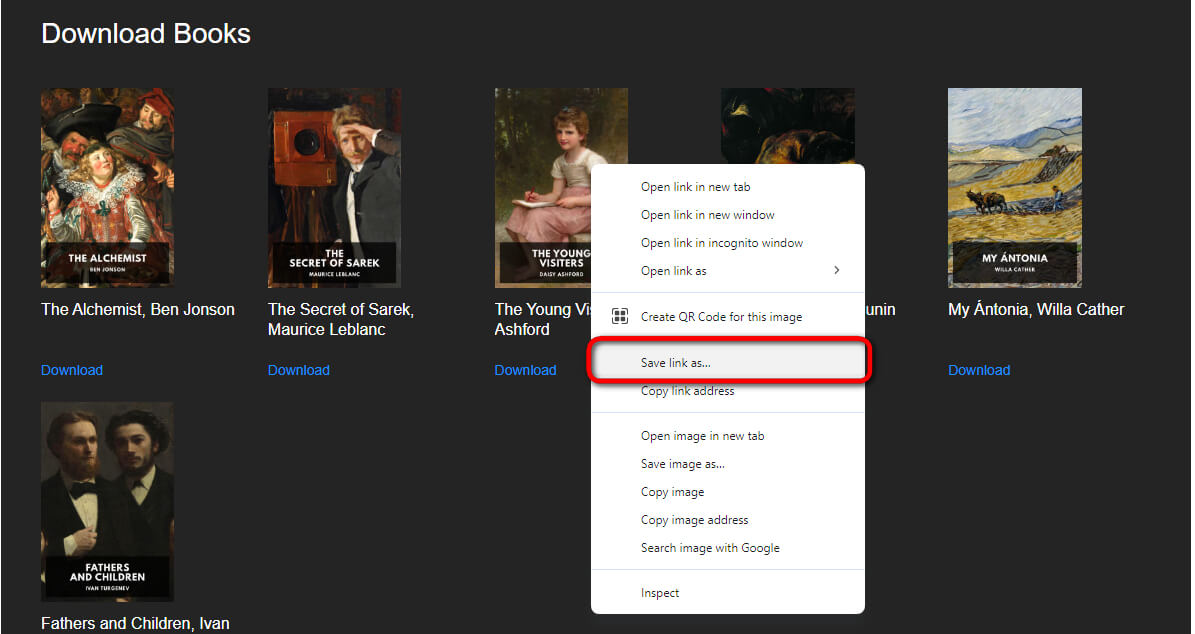Click title text The Alchemist, Ben Jonson

click(x=138, y=309)
